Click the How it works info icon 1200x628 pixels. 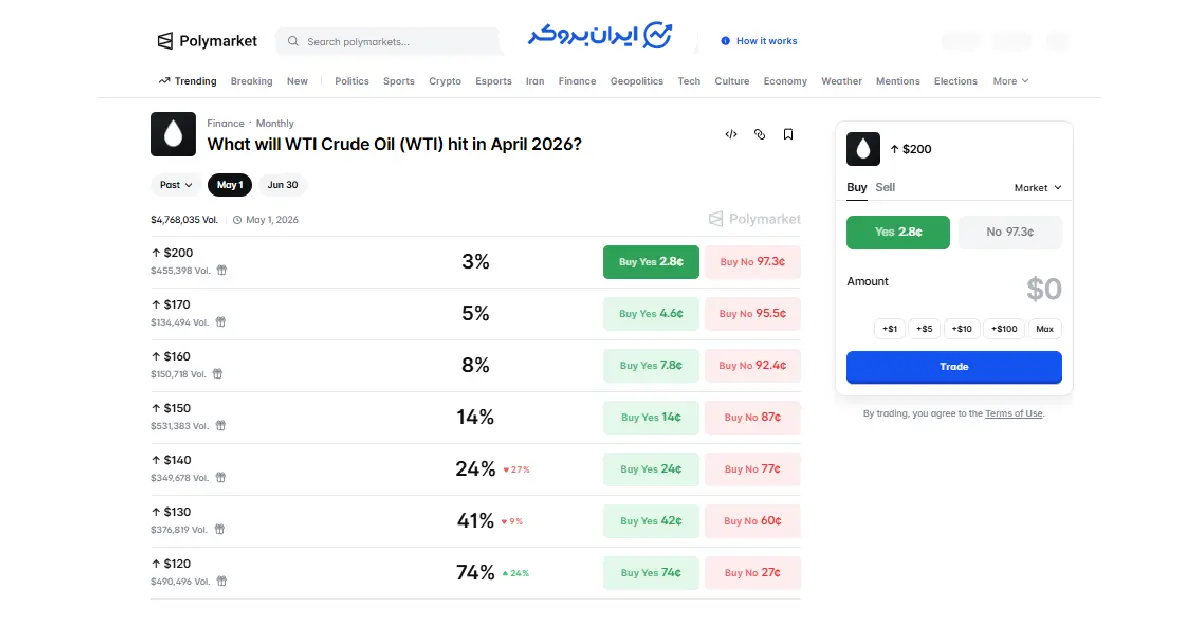coord(725,41)
